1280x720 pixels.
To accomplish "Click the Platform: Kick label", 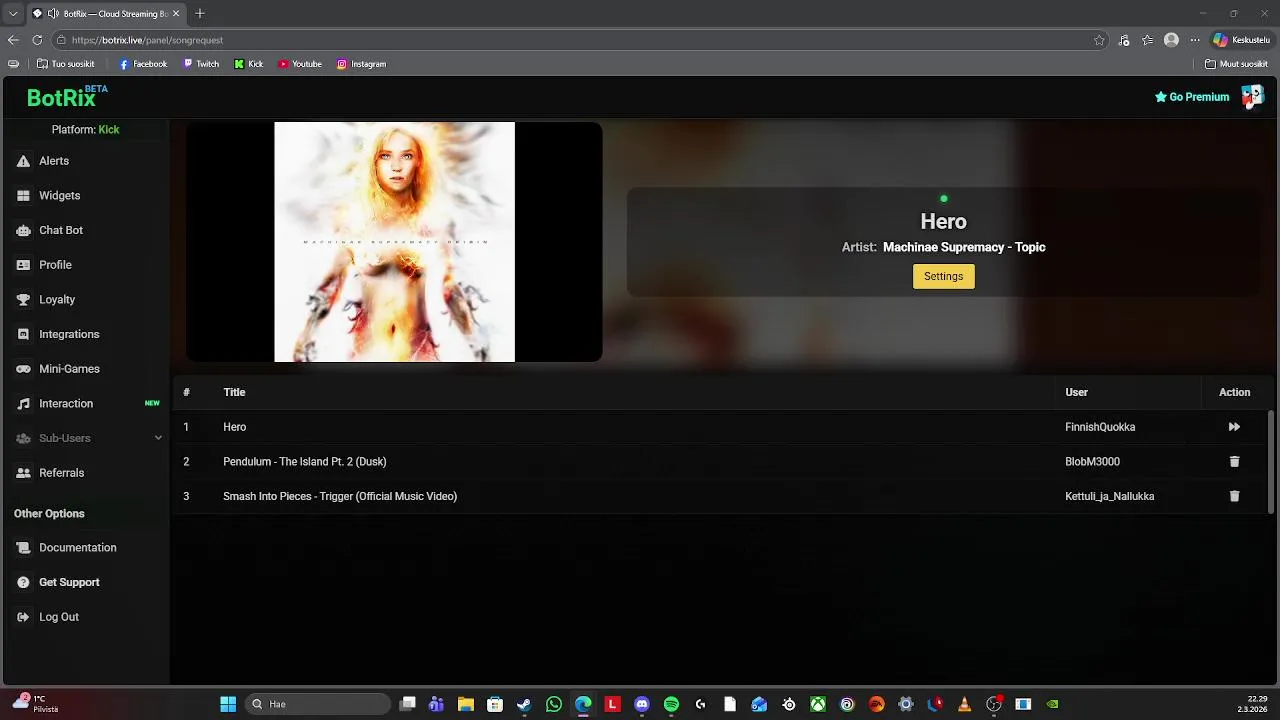I will 85,130.
